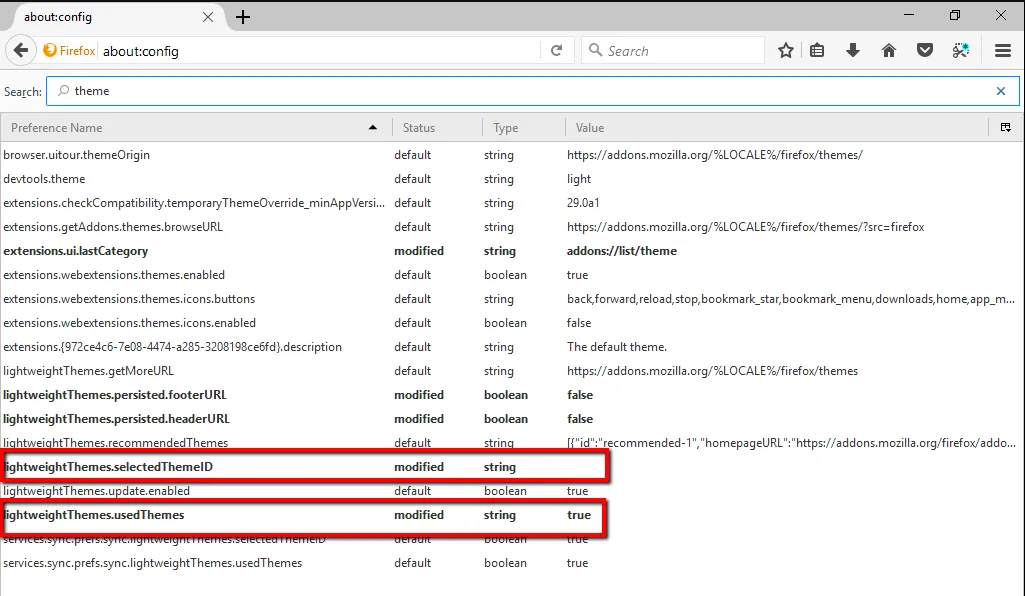This screenshot has width=1025, height=596.
Task: Open a new tab with plus button
Action: (x=243, y=17)
